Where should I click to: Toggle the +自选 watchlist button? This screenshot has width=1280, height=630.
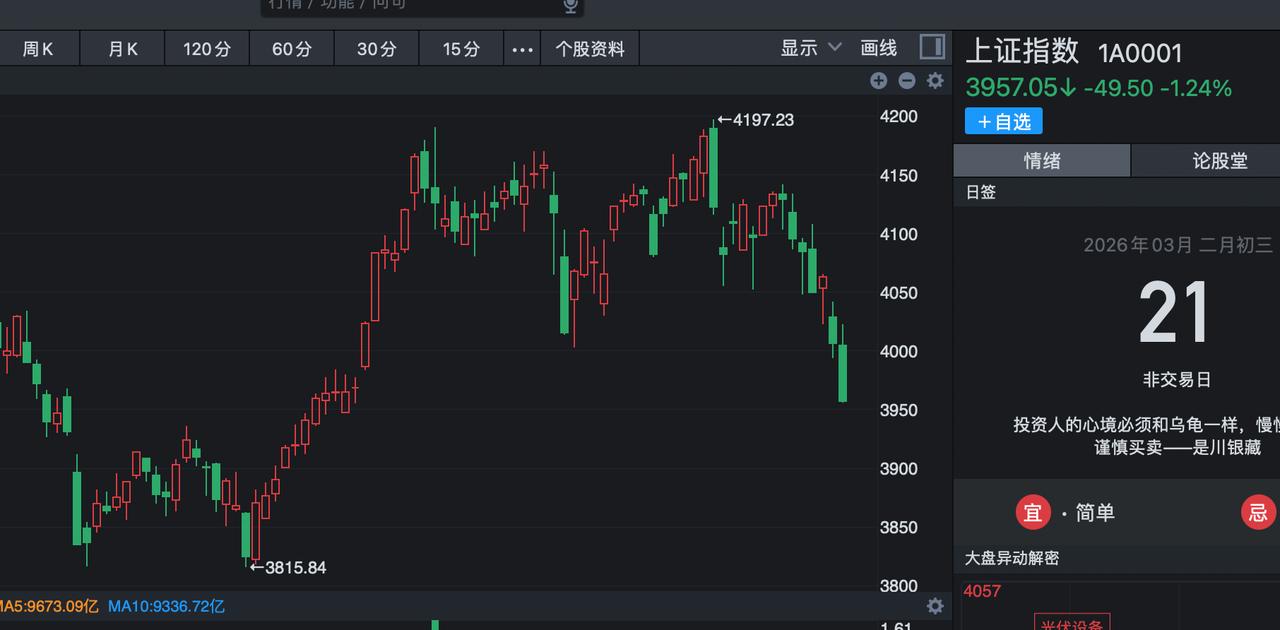[1003, 121]
